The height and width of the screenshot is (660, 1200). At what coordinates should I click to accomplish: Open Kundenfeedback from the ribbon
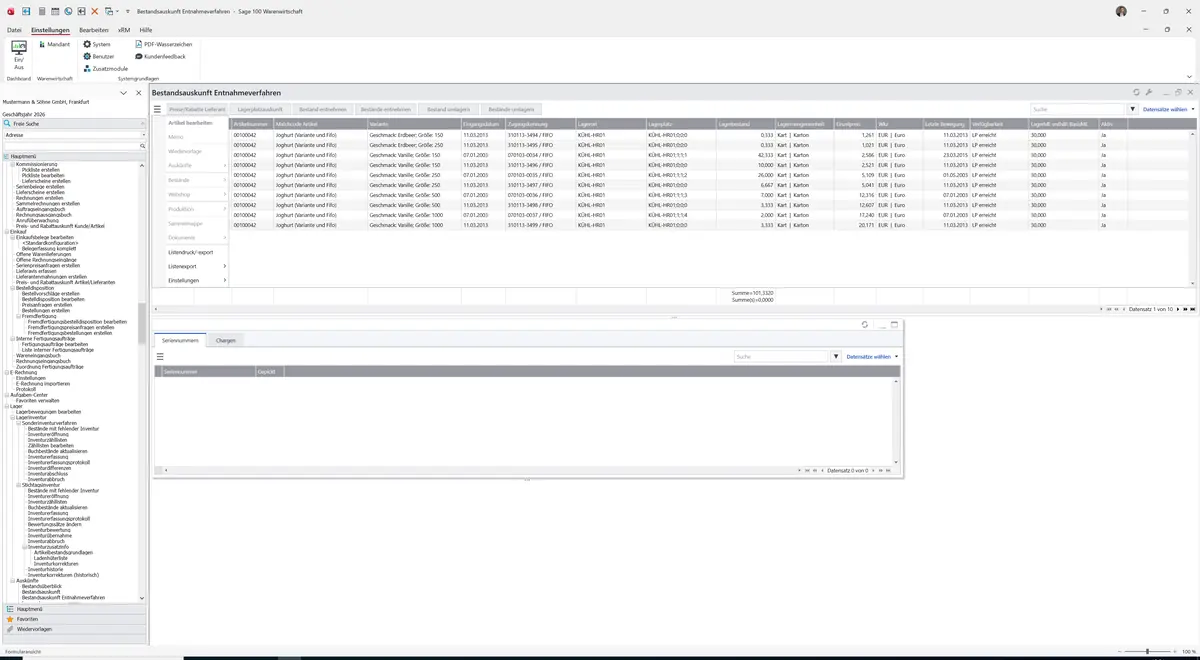coord(160,56)
